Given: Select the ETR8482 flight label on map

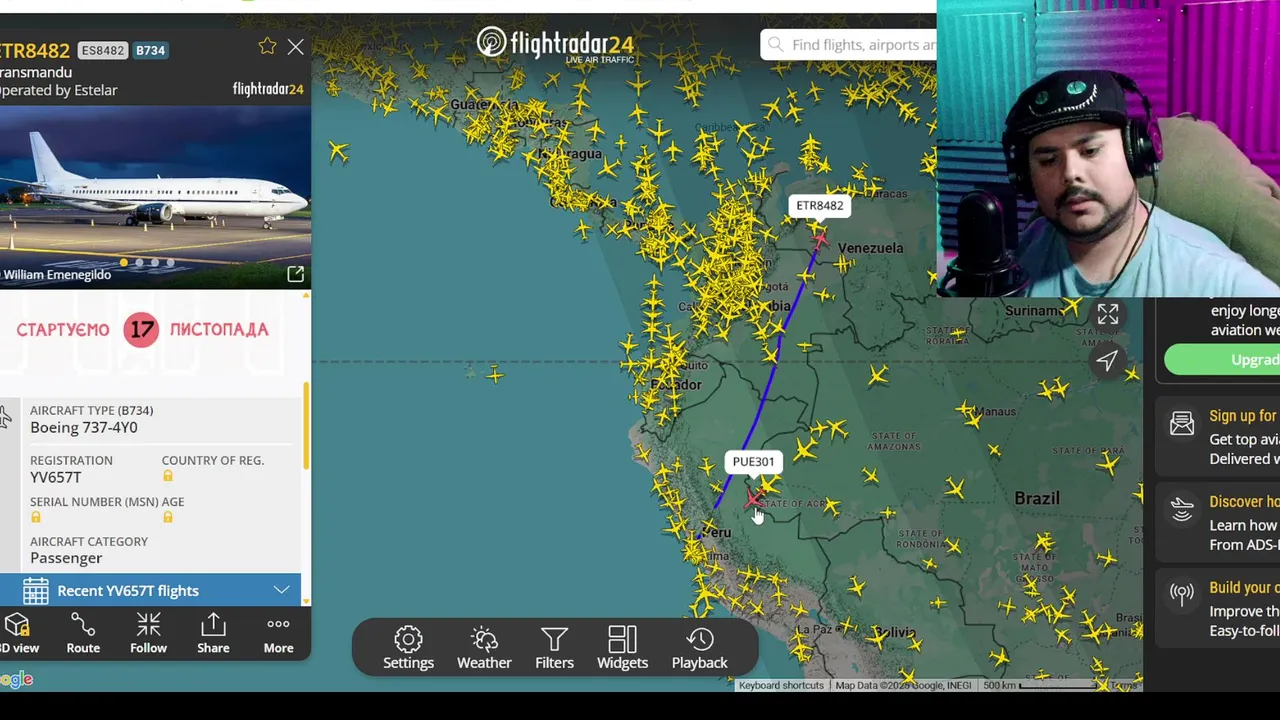Looking at the screenshot, I should point(819,206).
